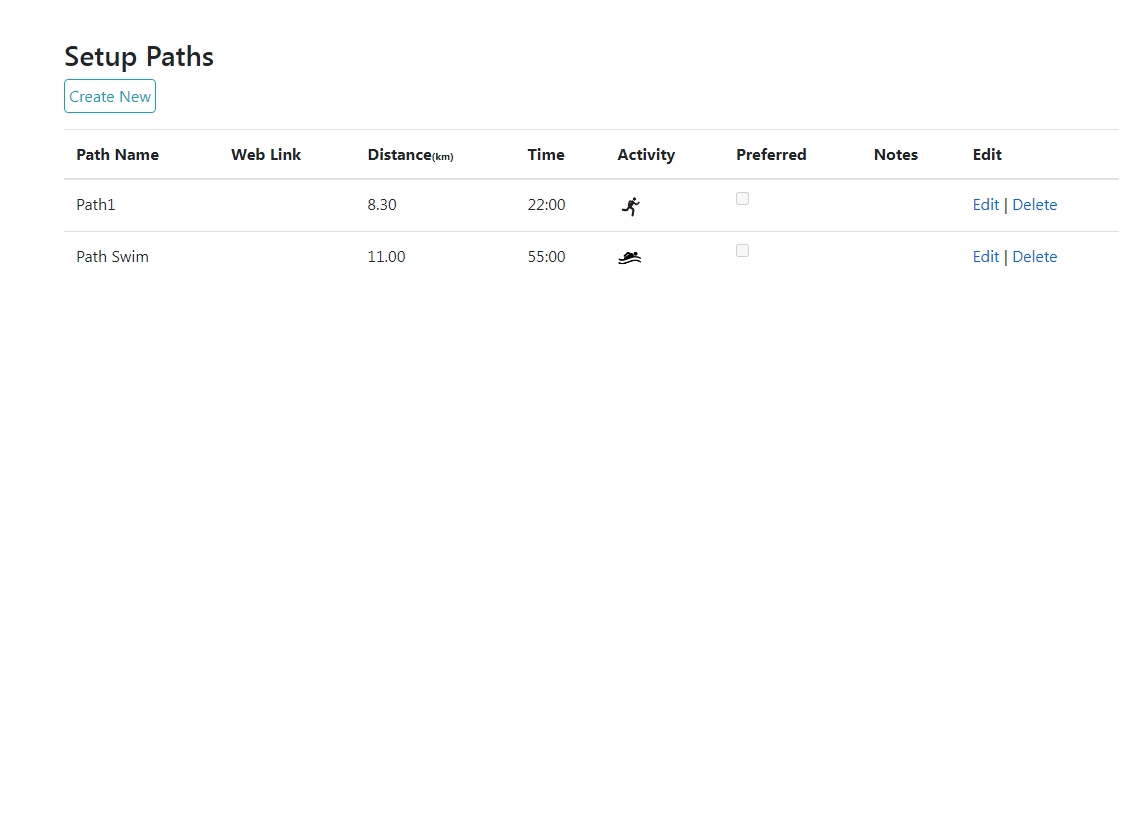1140x830 pixels.
Task: Click the Activity column header
Action: pos(646,155)
